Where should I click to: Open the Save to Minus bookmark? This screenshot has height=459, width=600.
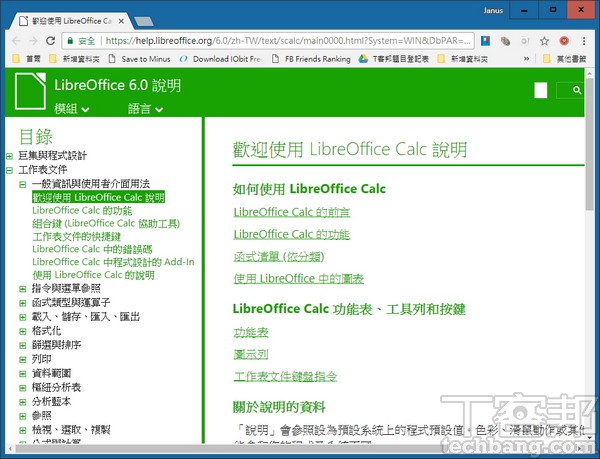point(140,59)
